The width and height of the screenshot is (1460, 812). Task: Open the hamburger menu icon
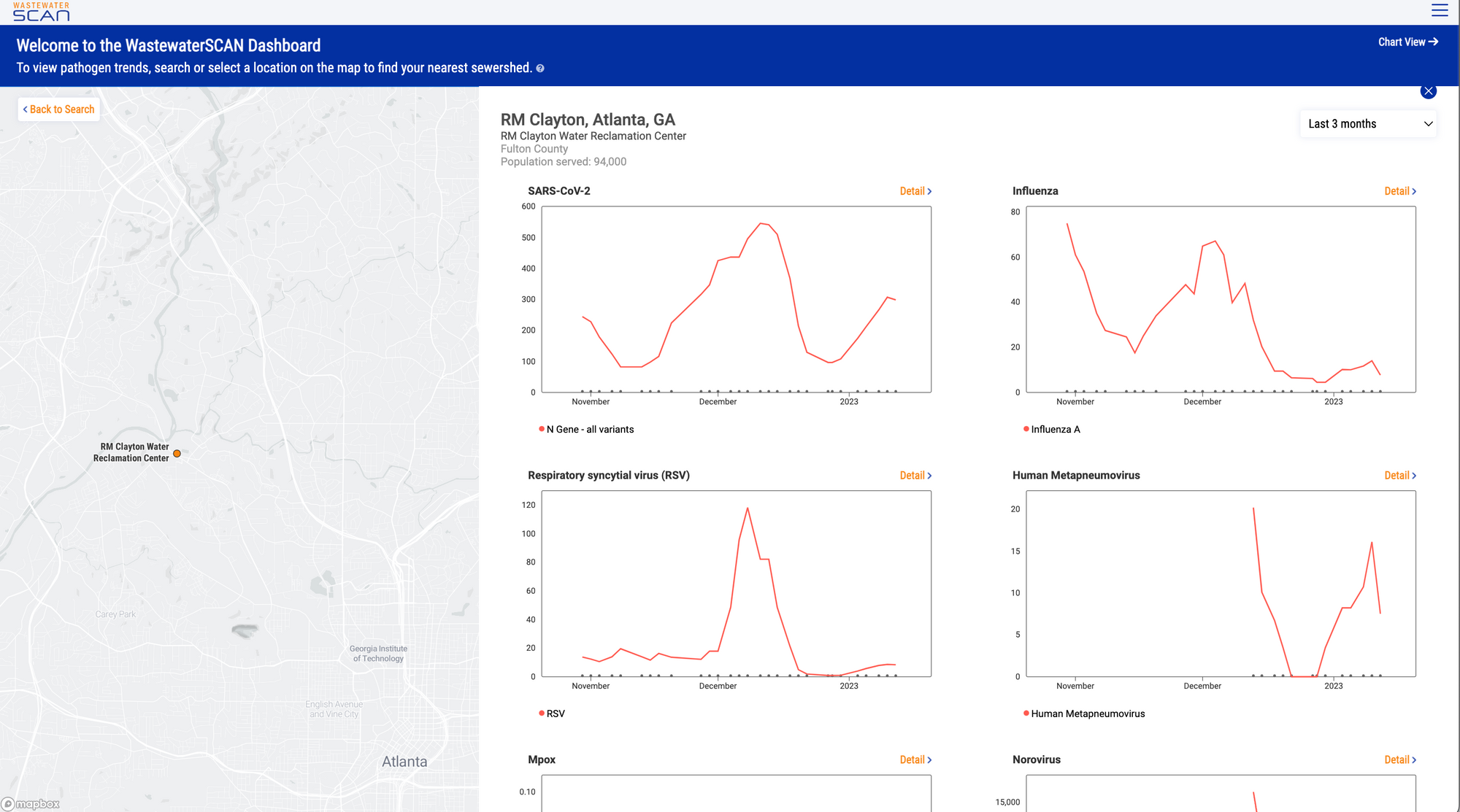click(x=1440, y=10)
